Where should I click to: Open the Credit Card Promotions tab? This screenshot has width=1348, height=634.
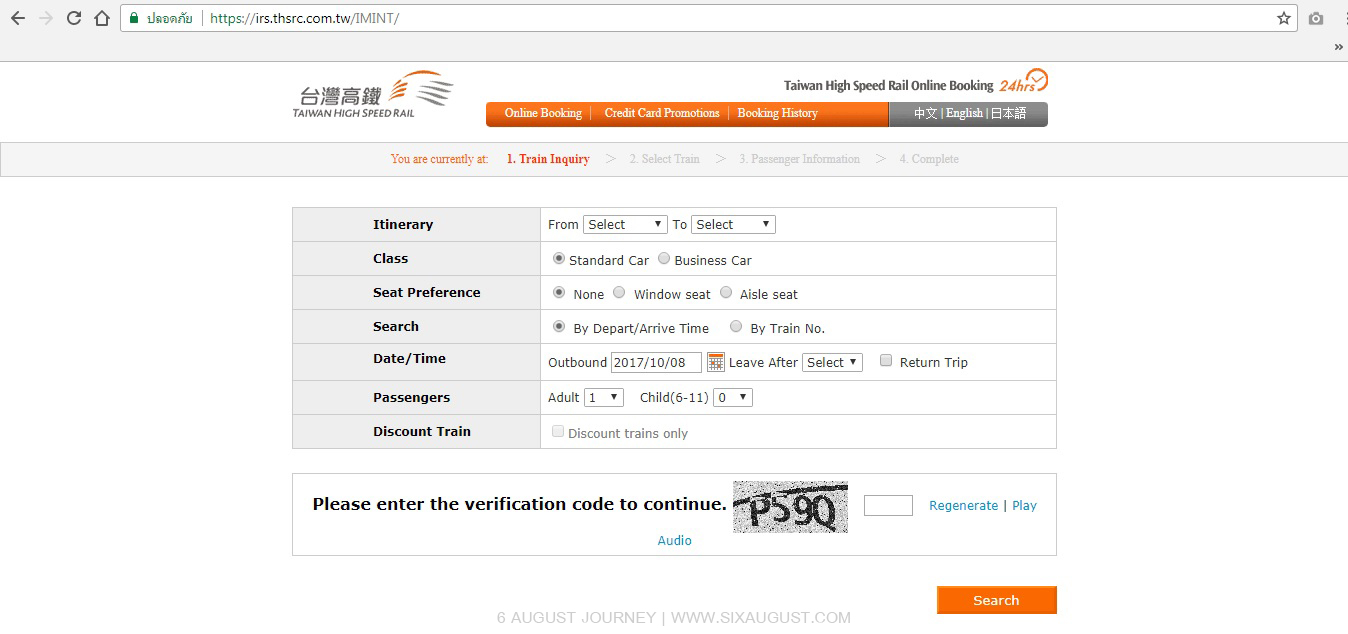(661, 114)
